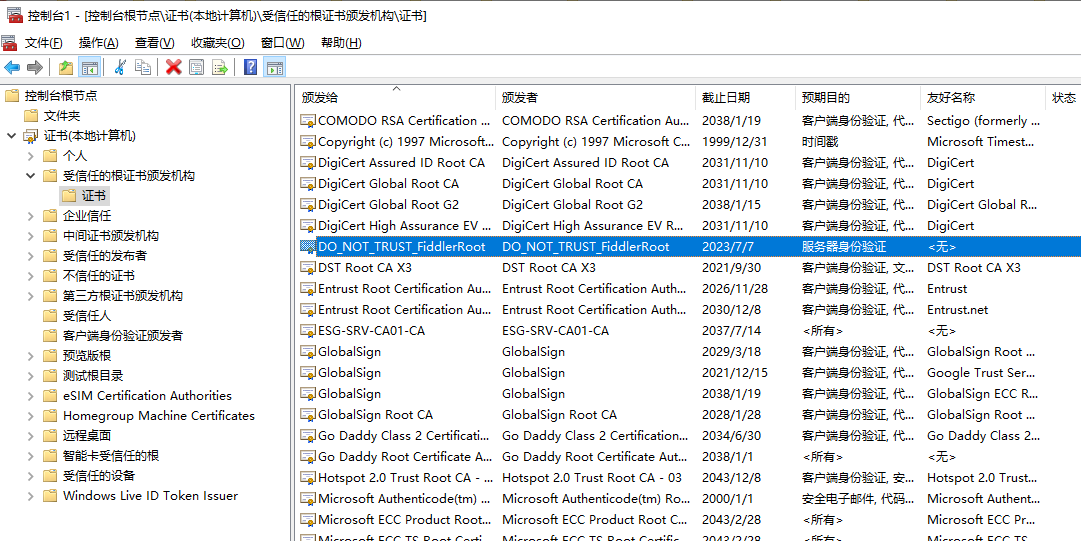
Task: Sort list by 截止日期 column header
Action: pyautogui.click(x=725, y=97)
